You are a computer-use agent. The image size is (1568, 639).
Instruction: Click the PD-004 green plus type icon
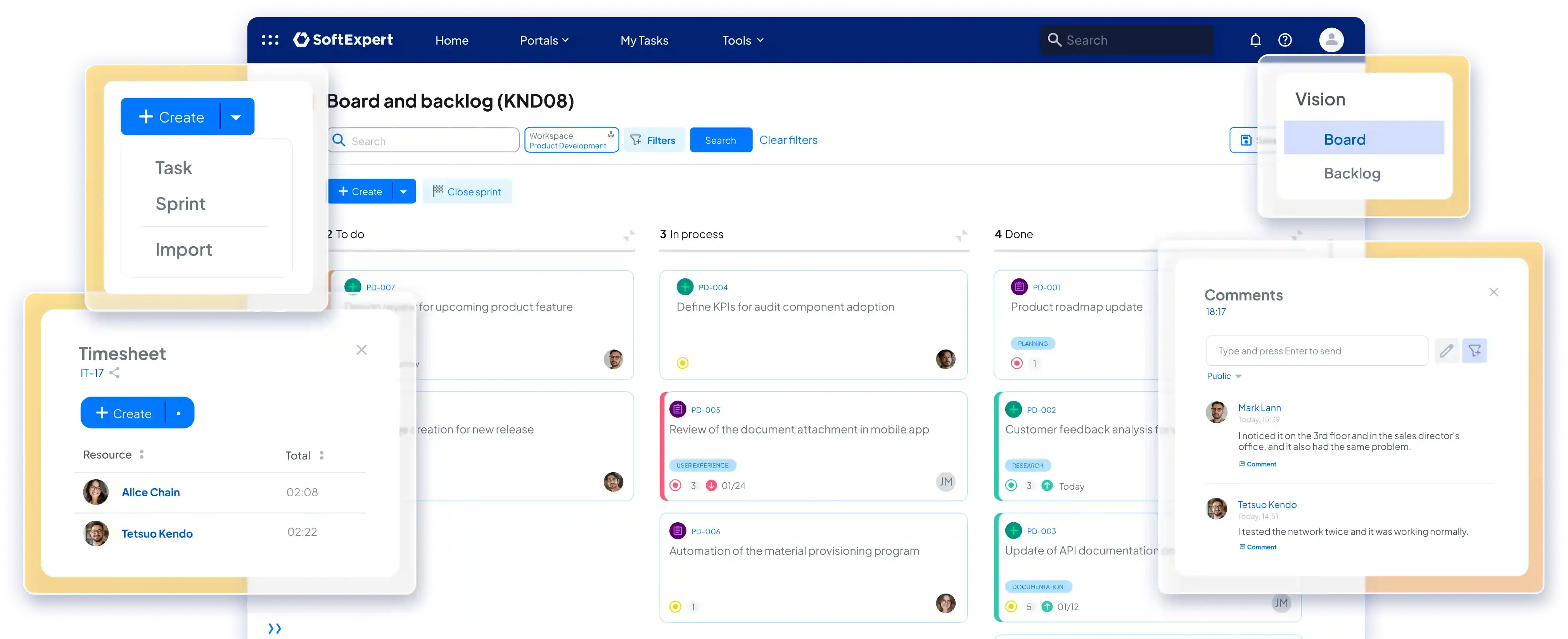click(x=685, y=287)
